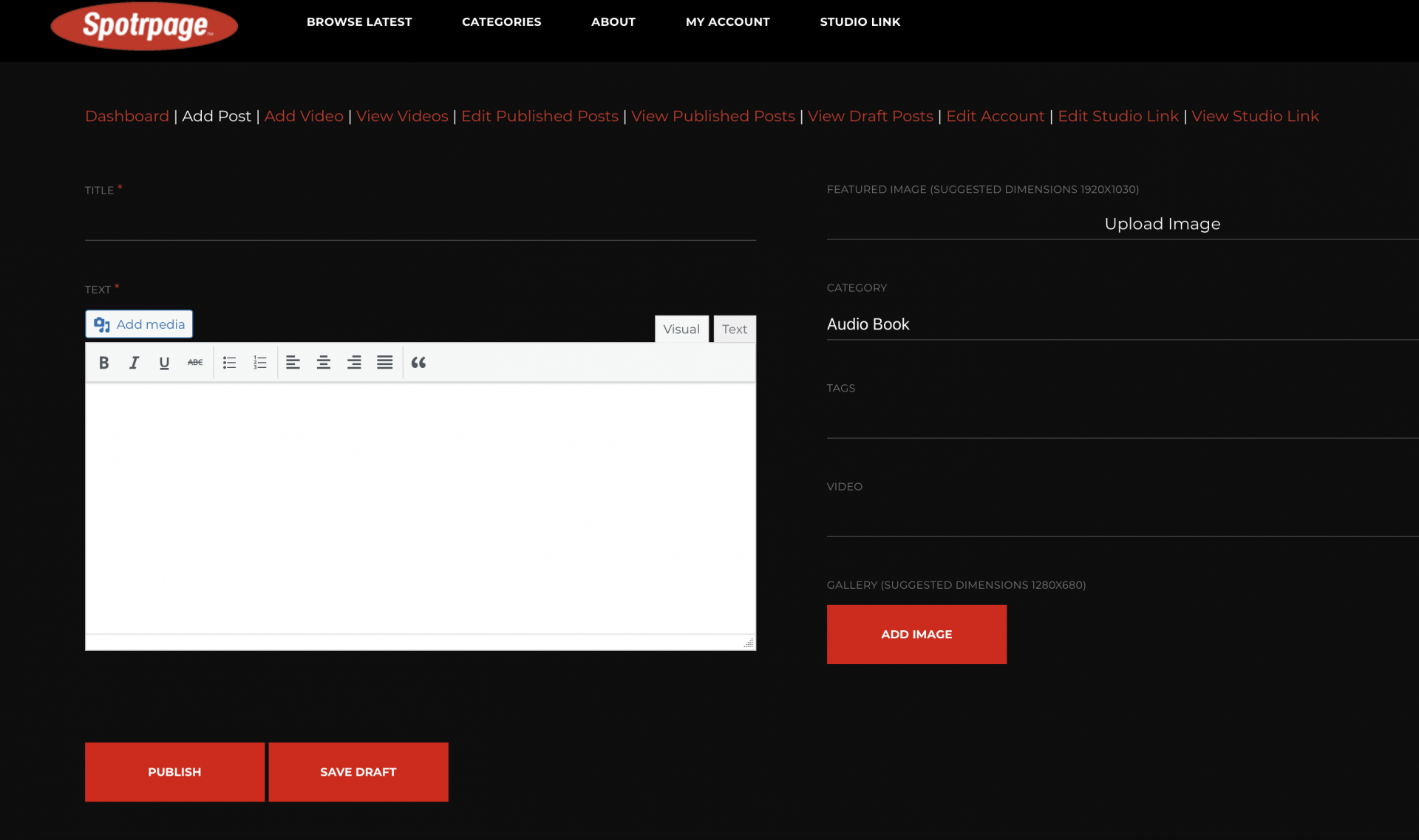Click the Add Image gallery button
Viewport: 1419px width, 840px height.
[916, 635]
